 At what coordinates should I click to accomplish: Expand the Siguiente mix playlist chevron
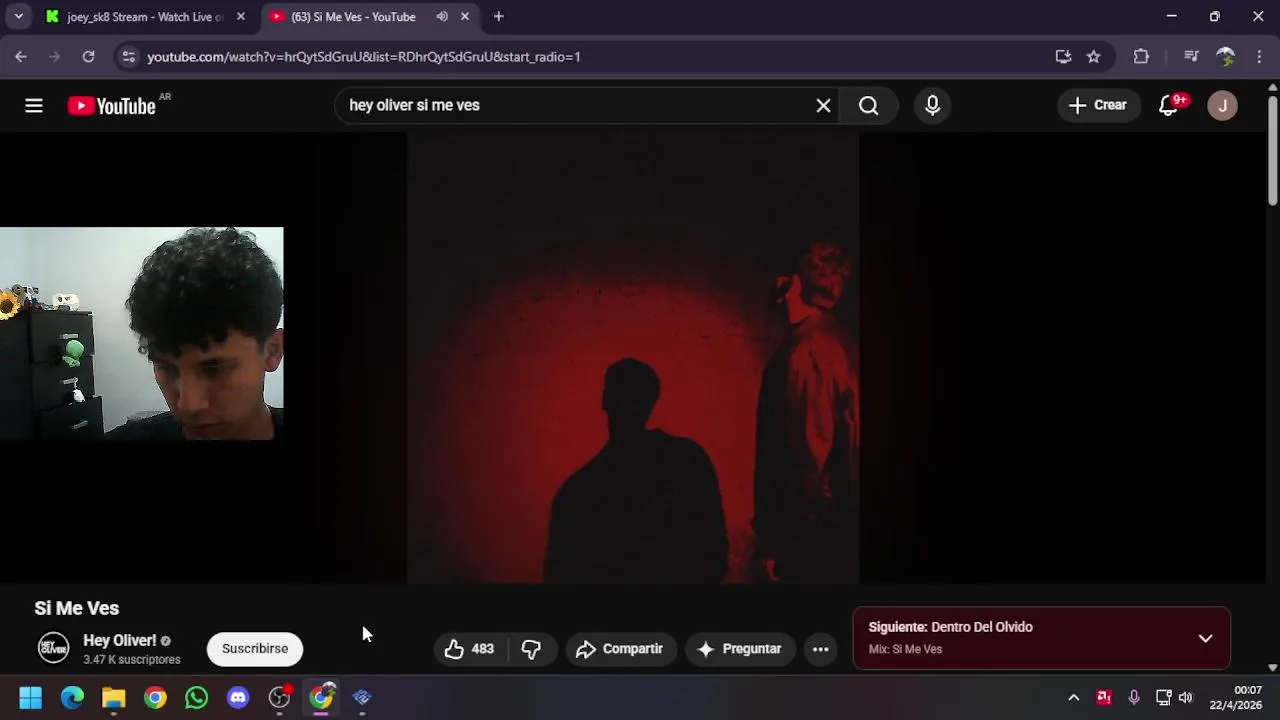point(1205,638)
